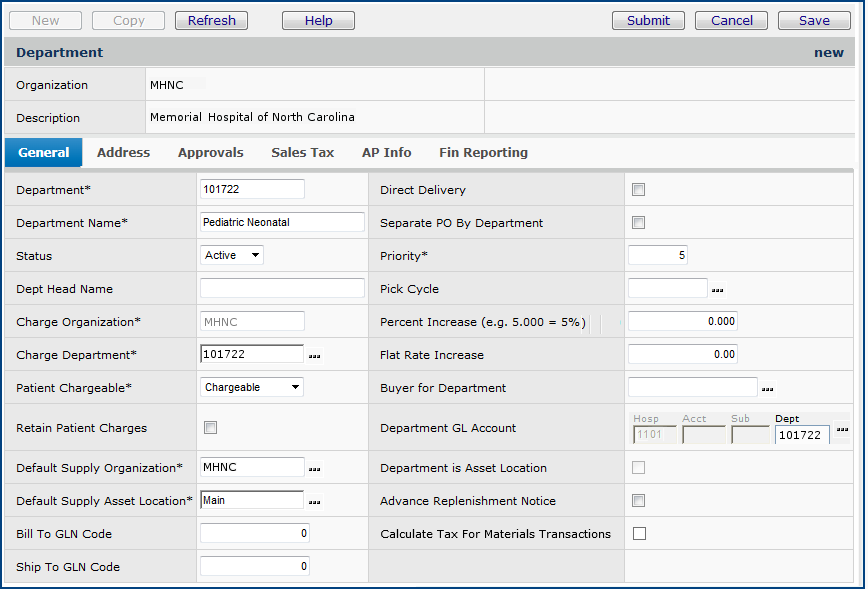Toggle Retain Patient Charges checkbox
Screen dimensions: 868x589
pos(210,428)
